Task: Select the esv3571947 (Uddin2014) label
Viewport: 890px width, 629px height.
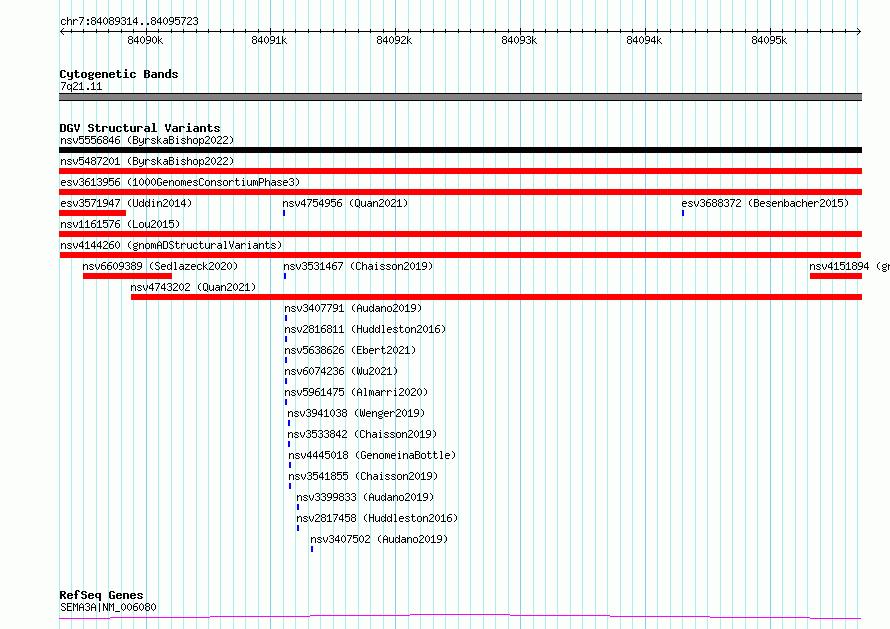Action: coord(126,203)
